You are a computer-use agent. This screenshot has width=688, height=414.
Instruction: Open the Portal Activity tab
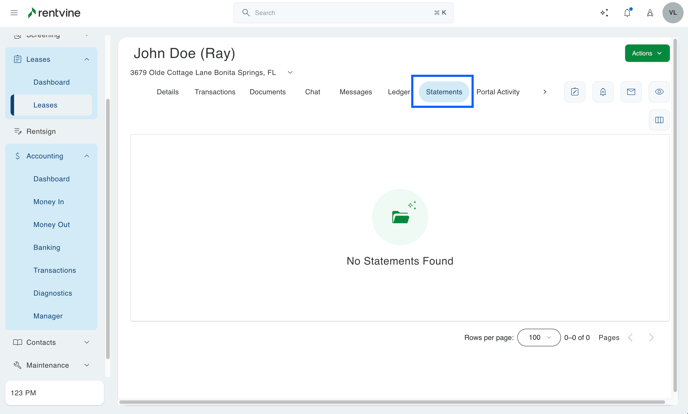pyautogui.click(x=497, y=92)
